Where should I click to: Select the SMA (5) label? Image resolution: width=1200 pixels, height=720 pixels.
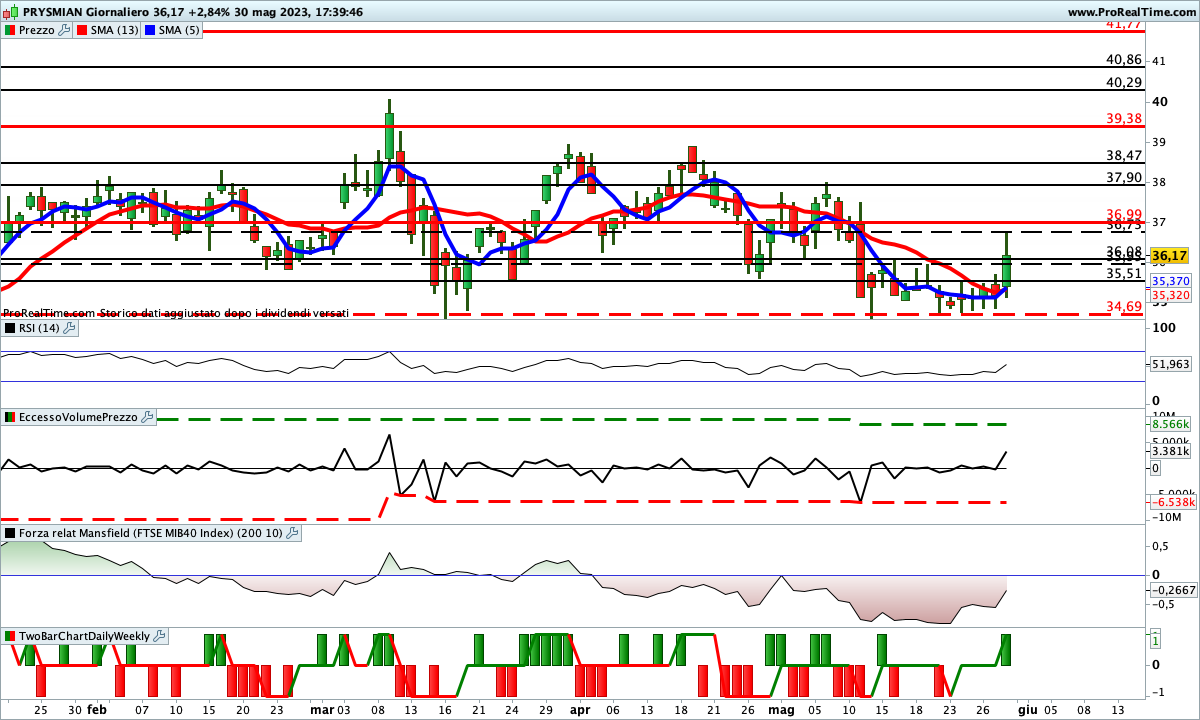click(x=180, y=30)
